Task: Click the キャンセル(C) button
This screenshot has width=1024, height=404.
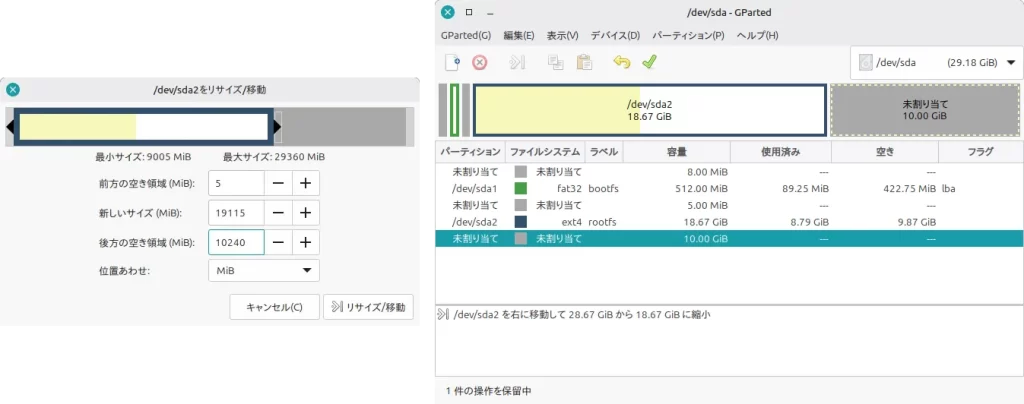Action: click(274, 307)
